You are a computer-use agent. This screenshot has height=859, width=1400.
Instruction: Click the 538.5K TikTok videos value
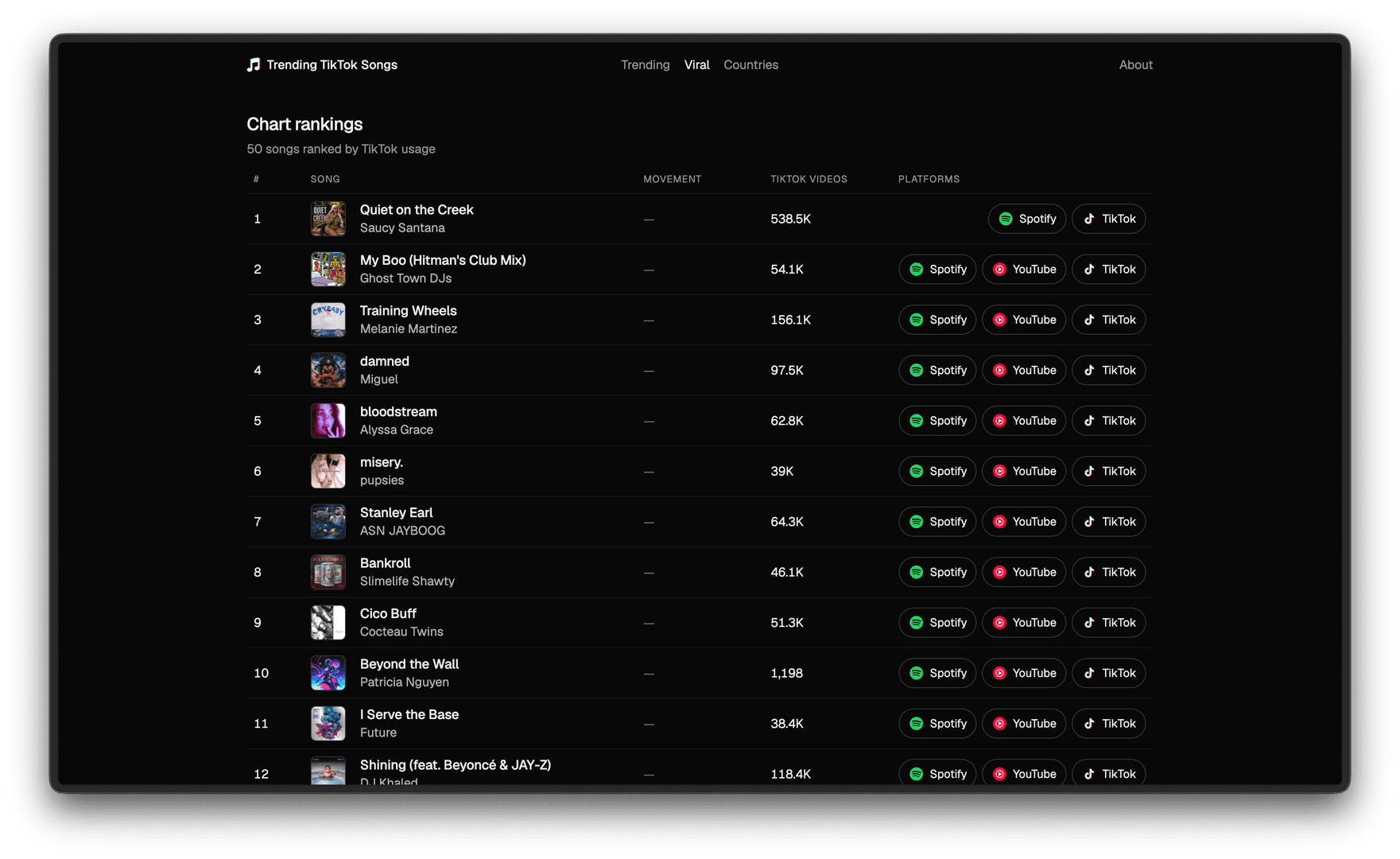coord(790,219)
